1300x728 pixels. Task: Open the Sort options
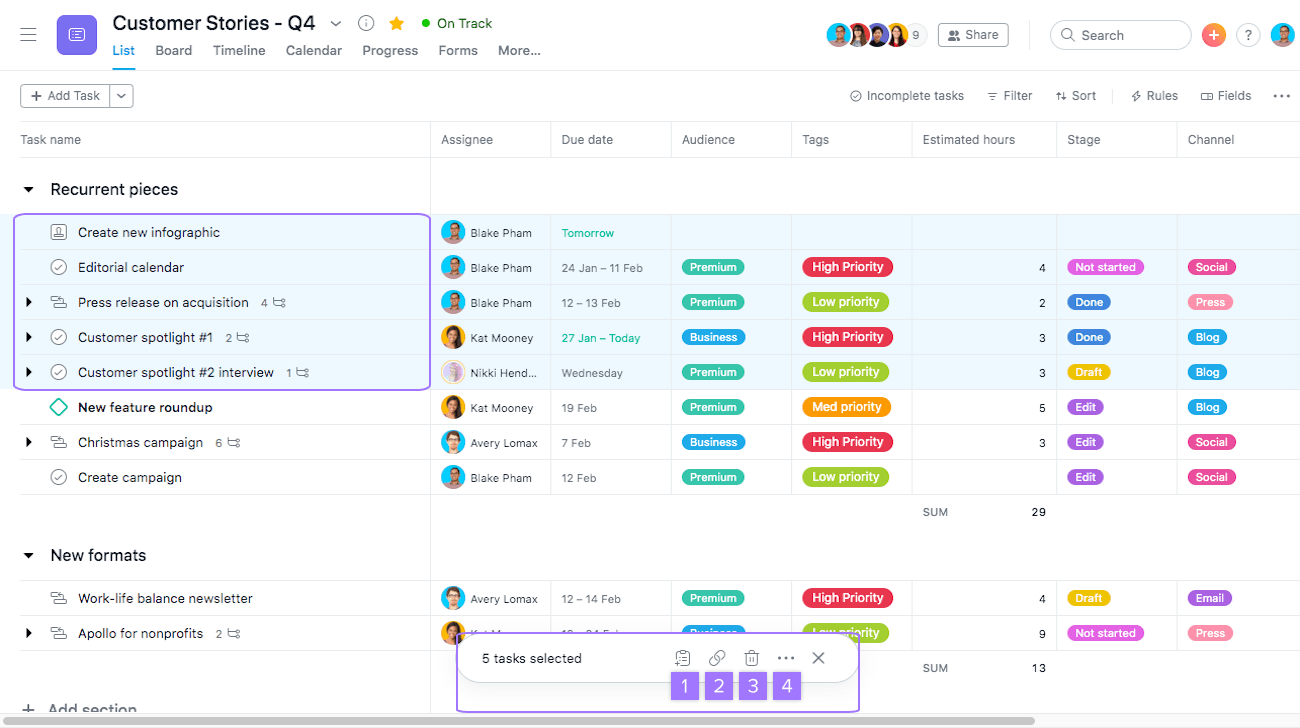[x=1075, y=95]
